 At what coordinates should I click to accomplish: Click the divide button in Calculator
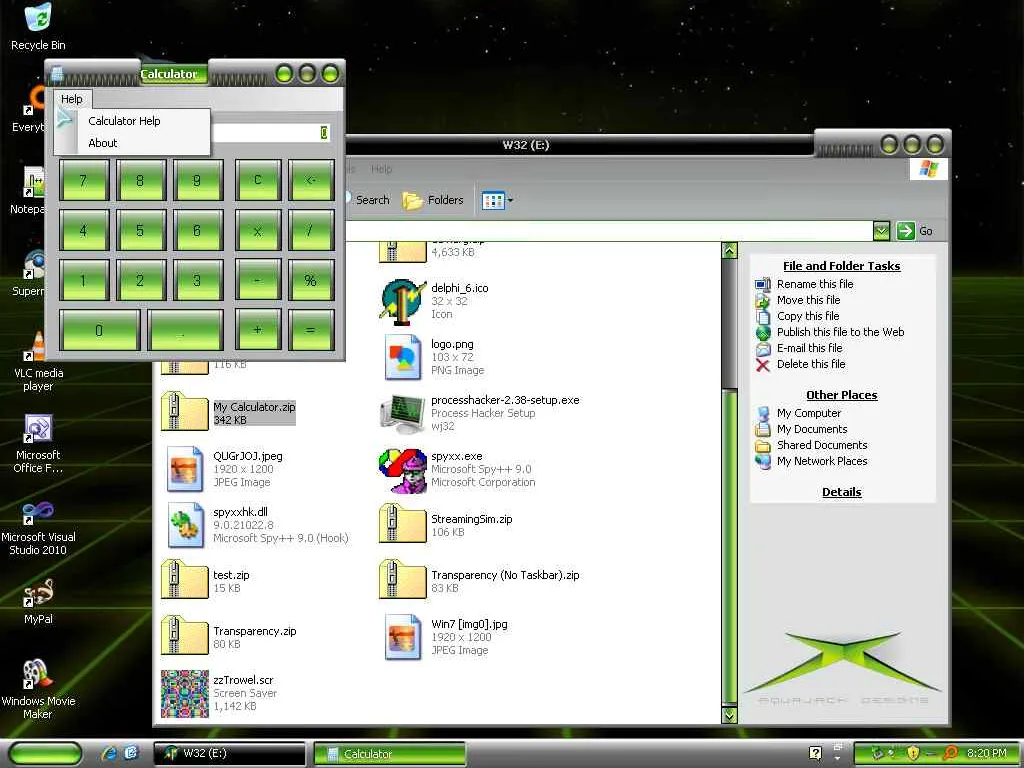click(311, 231)
